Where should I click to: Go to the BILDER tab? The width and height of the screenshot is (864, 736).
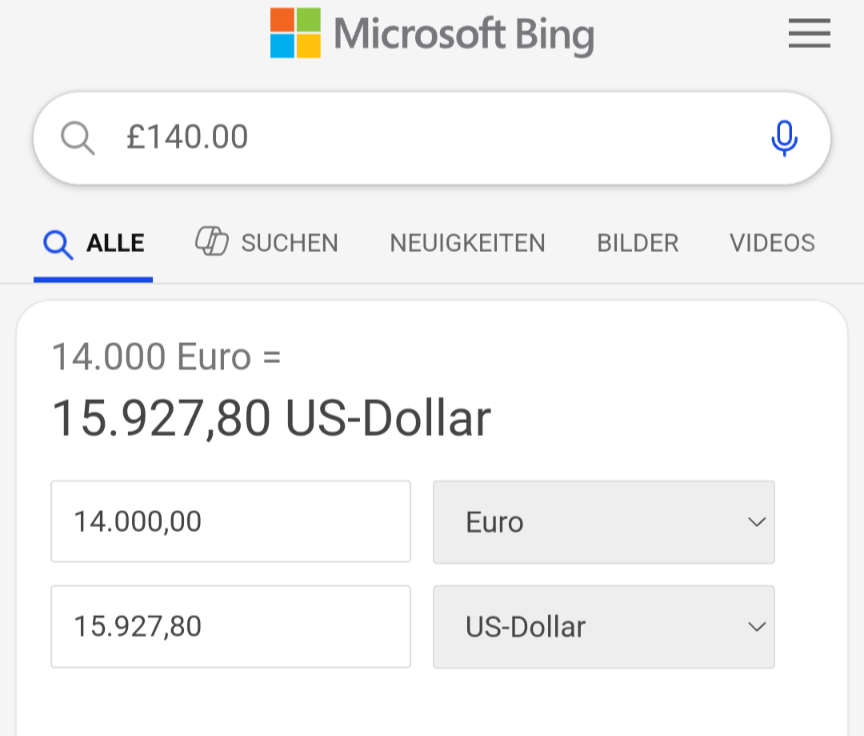point(637,243)
